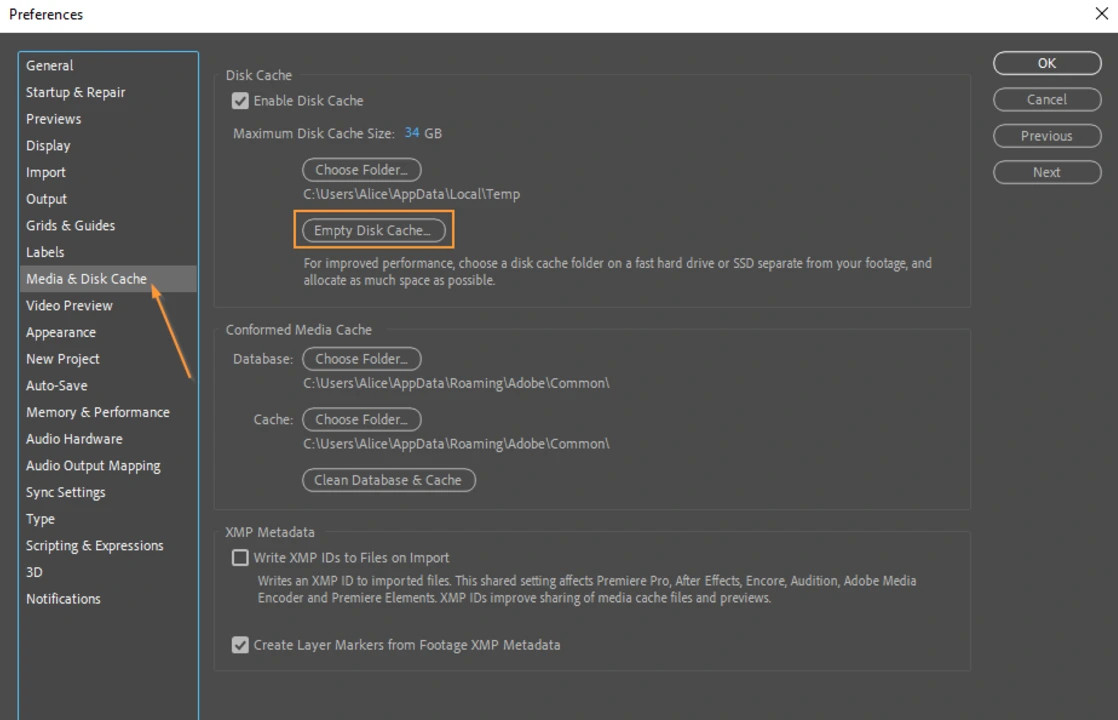Click the Empty Disk Cache button

click(x=372, y=230)
